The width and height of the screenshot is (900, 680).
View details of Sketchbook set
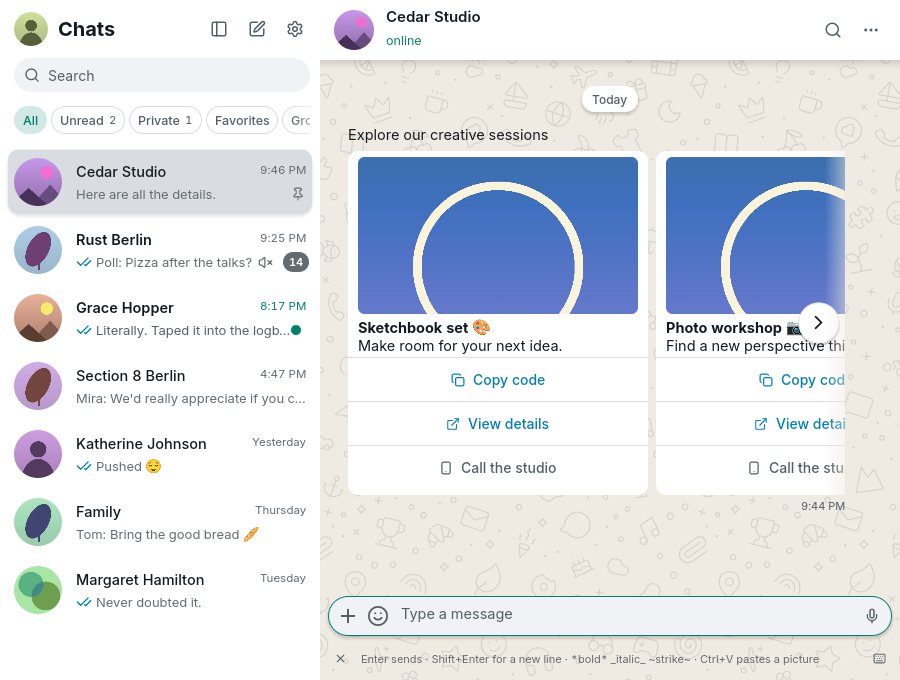[x=498, y=424]
